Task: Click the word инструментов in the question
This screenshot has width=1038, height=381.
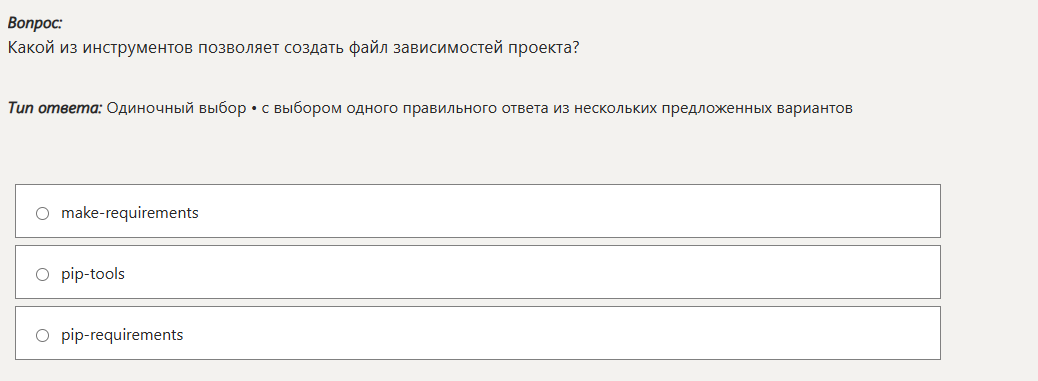Action: (x=138, y=48)
